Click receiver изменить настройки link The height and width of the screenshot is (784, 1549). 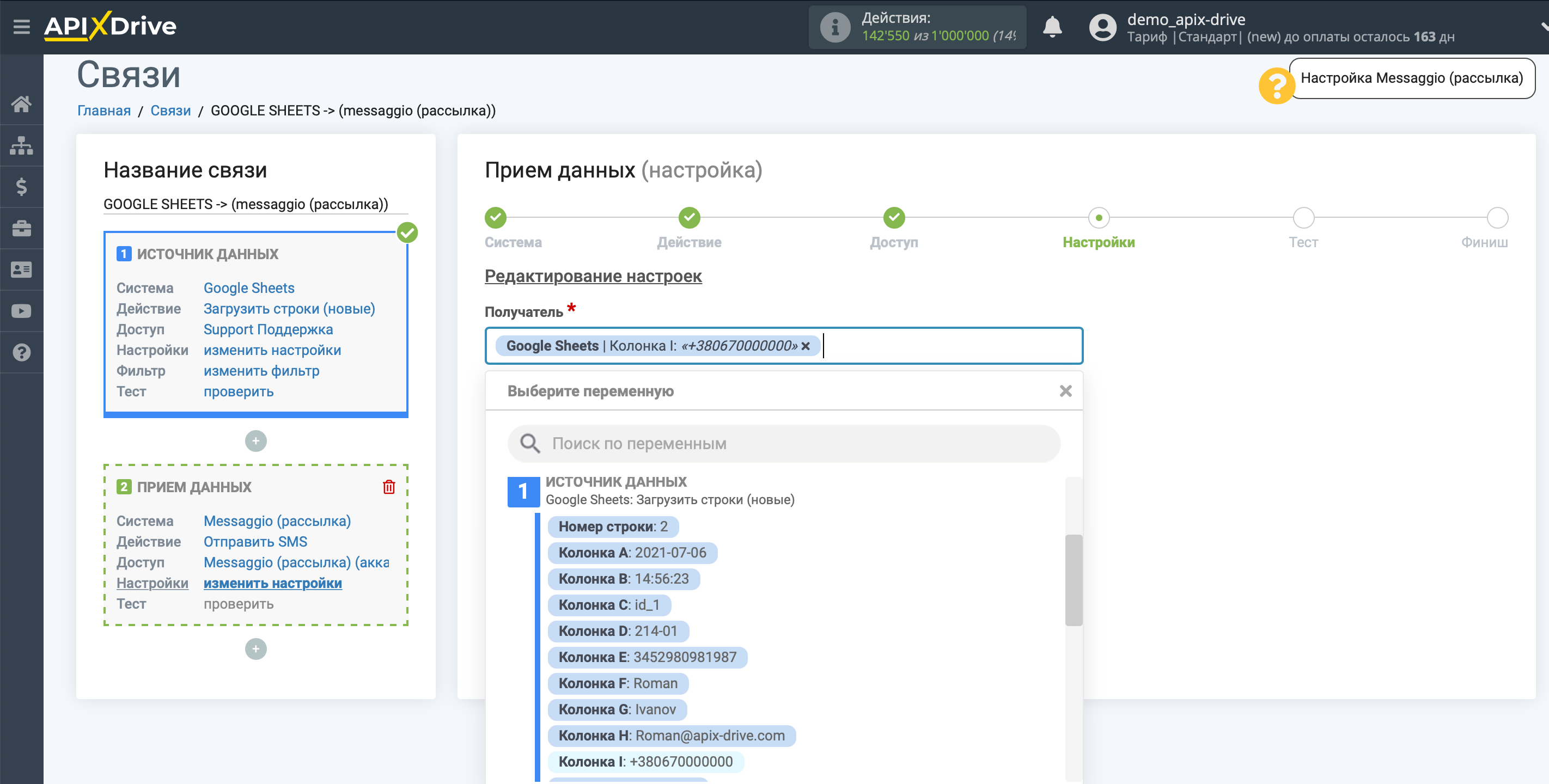[273, 583]
